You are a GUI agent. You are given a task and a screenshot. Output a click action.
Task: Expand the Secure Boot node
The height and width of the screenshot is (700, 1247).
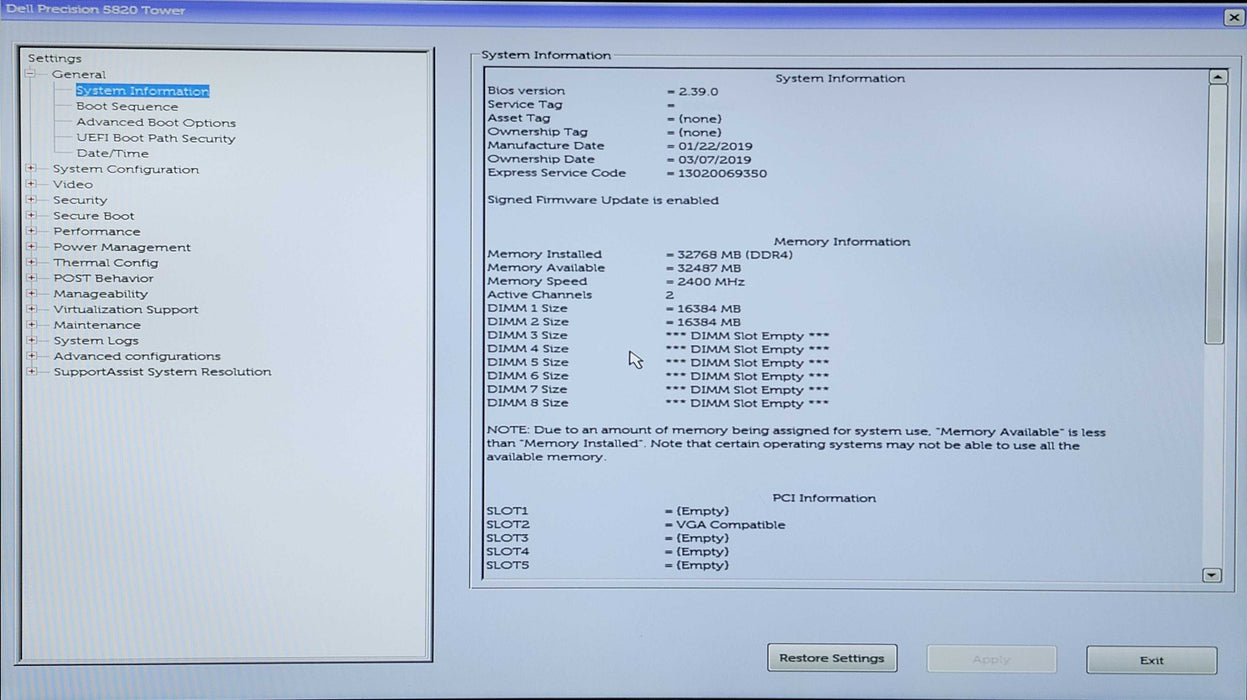point(31,216)
